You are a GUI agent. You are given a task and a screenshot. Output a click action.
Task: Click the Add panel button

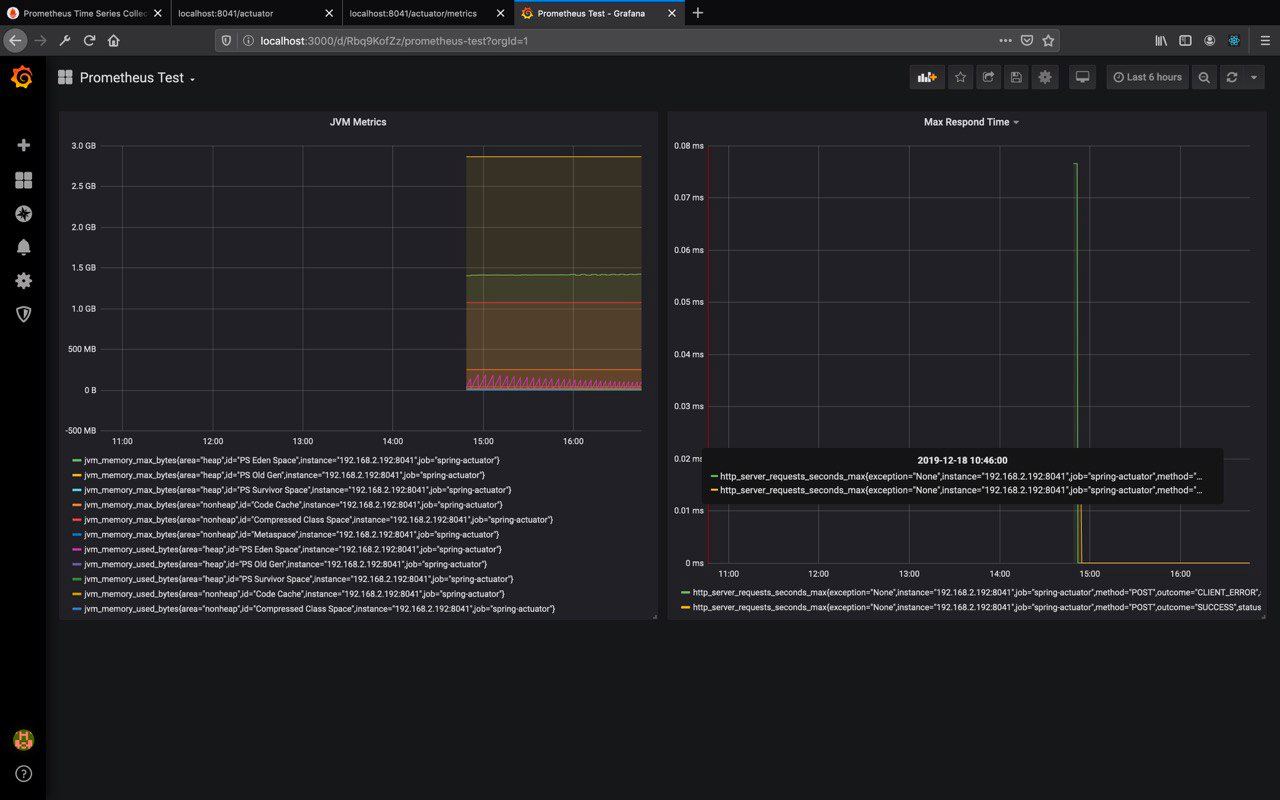(927, 77)
